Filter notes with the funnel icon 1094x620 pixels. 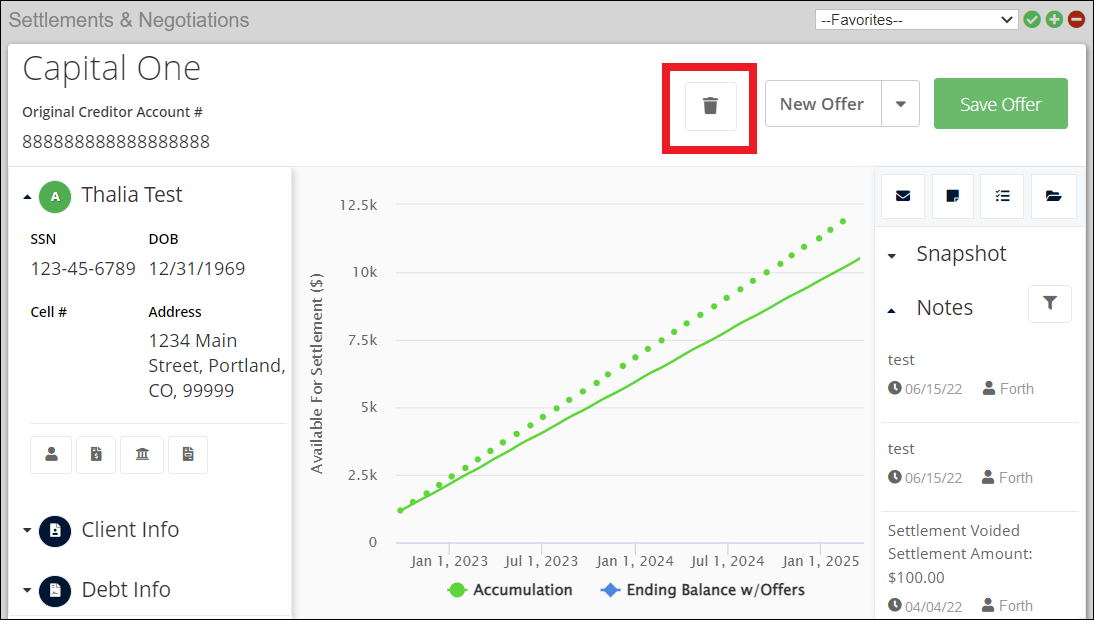(1049, 303)
